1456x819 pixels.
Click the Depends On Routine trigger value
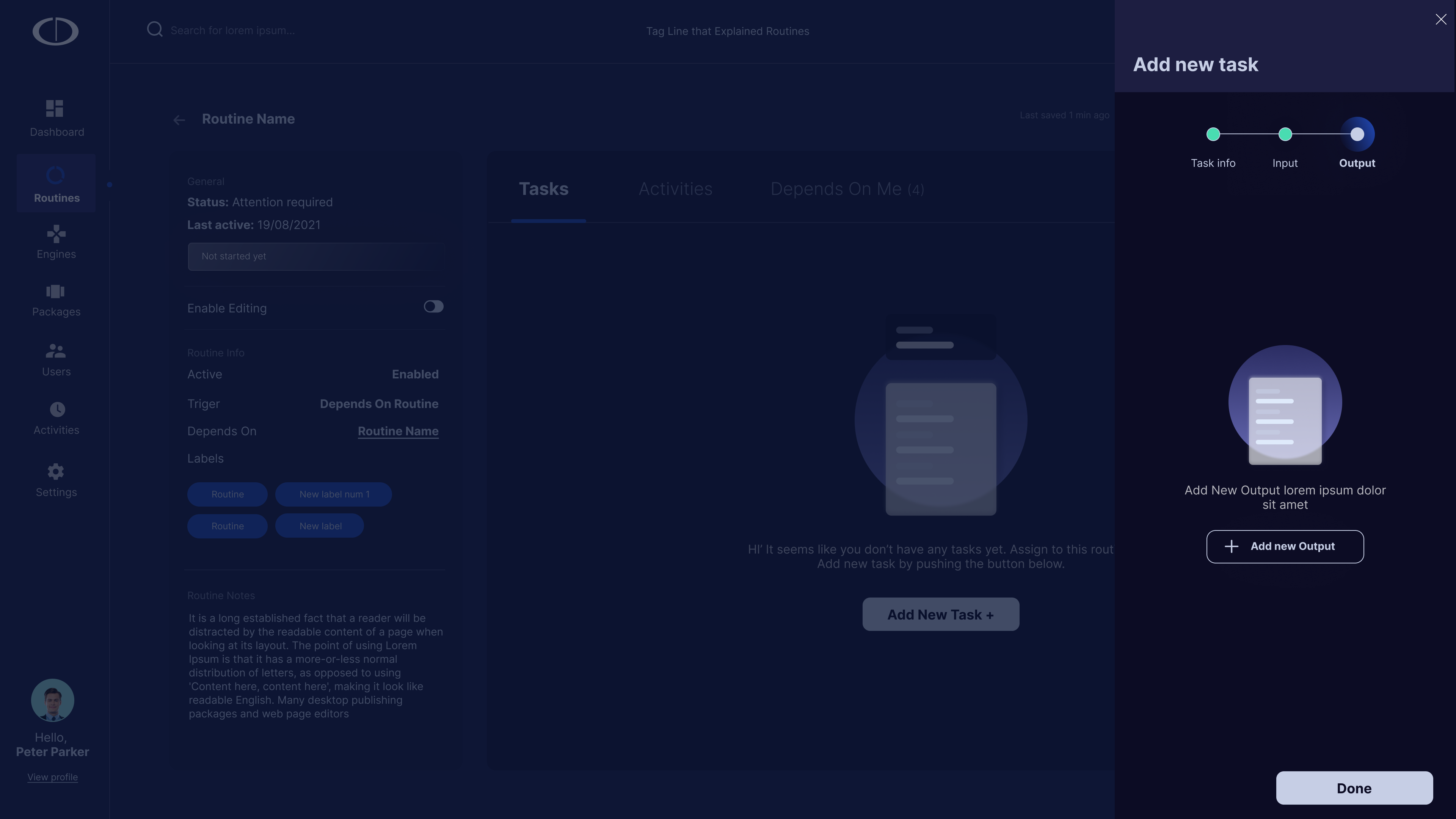point(379,404)
